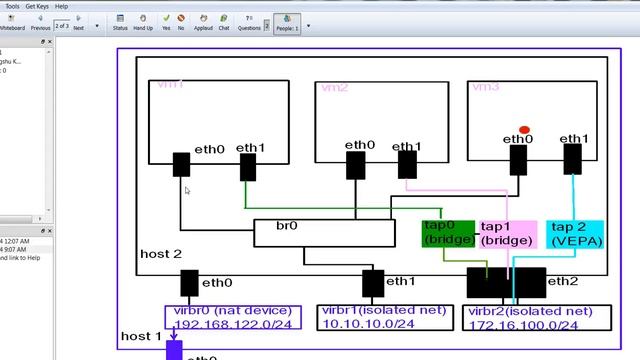Screen dimensions: 640x360
Task: Send Applaud reaction
Action: 203,22
